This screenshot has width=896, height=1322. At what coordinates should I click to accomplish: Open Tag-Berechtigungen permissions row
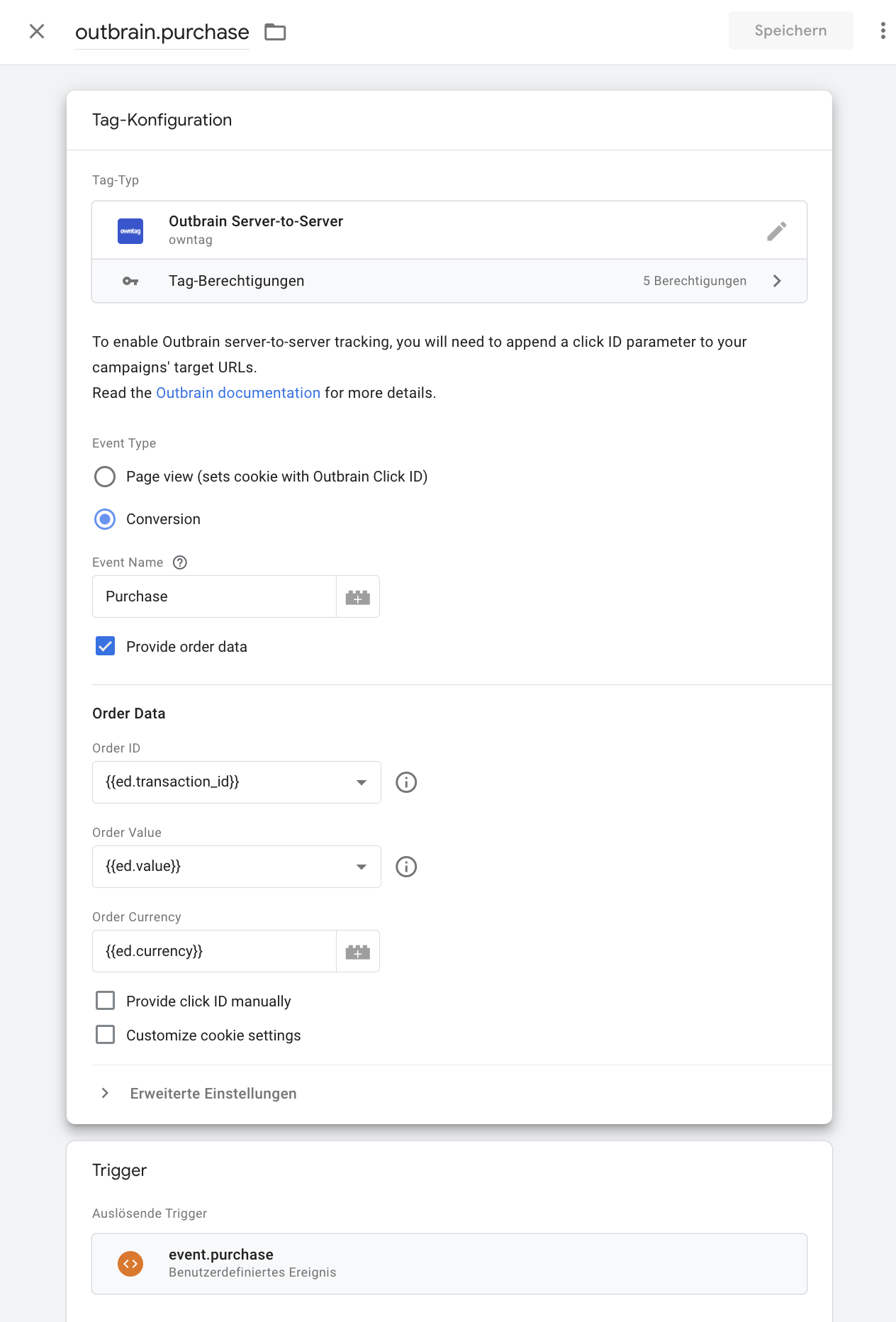[449, 281]
